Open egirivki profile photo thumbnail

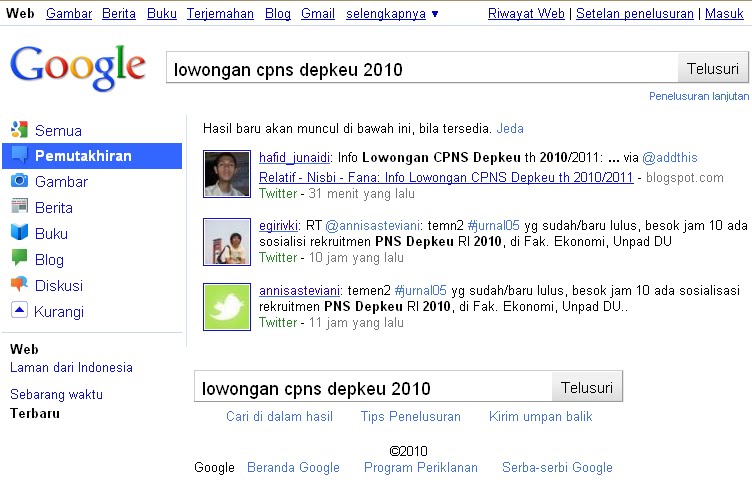click(227, 242)
